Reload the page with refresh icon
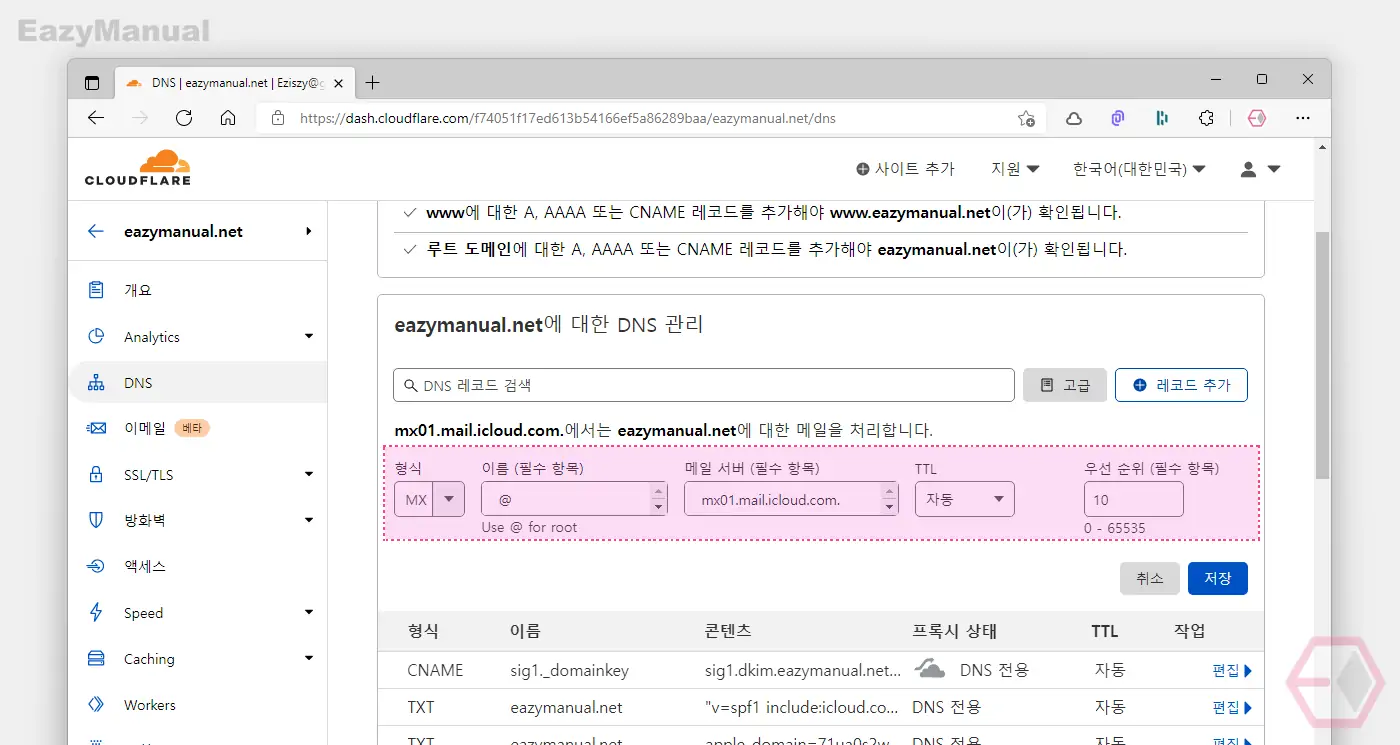The image size is (1400, 745). coord(184,118)
